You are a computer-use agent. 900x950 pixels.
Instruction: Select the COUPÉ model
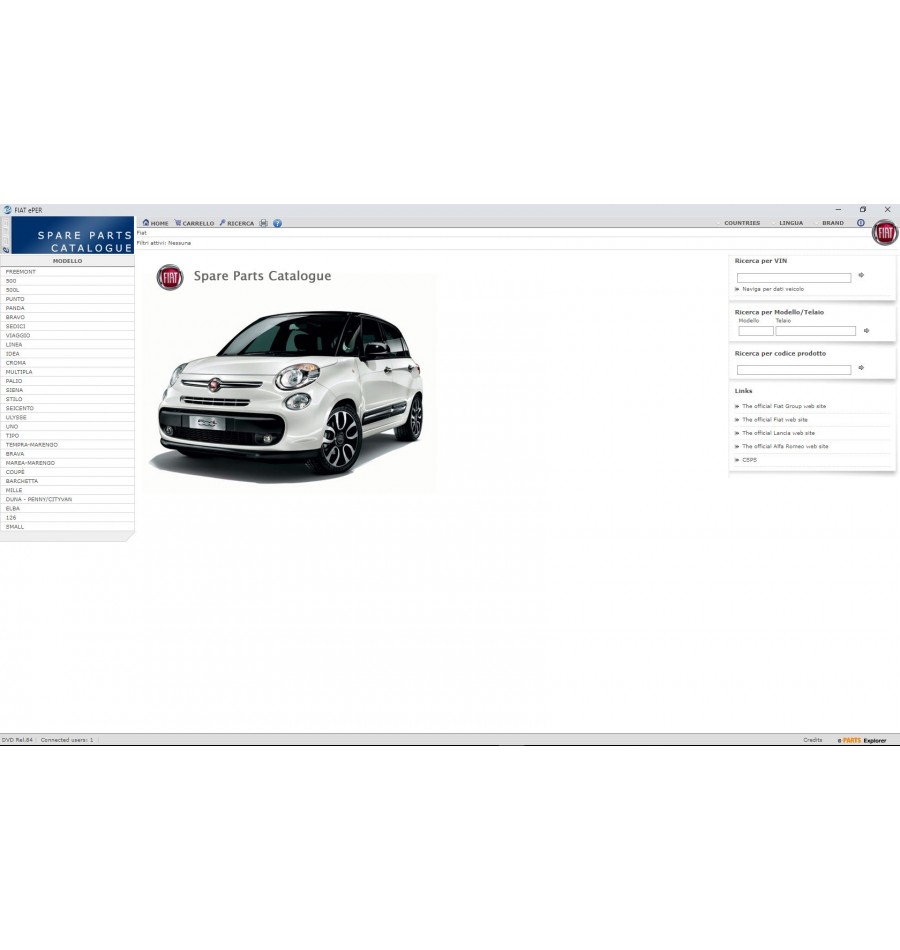point(67,471)
